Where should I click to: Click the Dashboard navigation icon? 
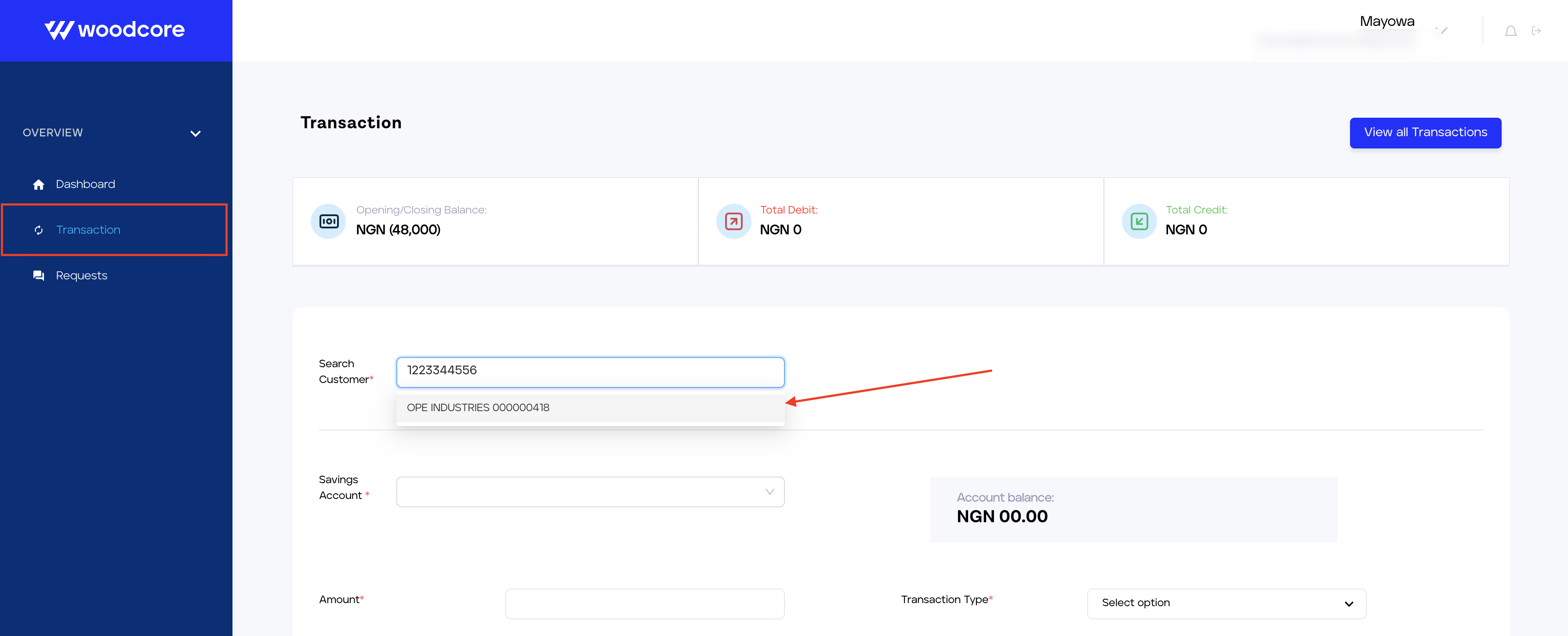click(37, 184)
